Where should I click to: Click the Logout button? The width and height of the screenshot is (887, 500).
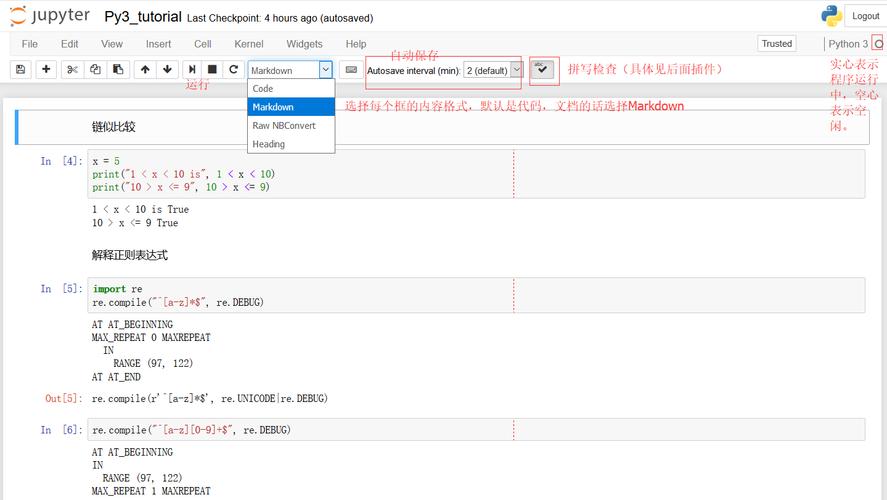pos(865,16)
